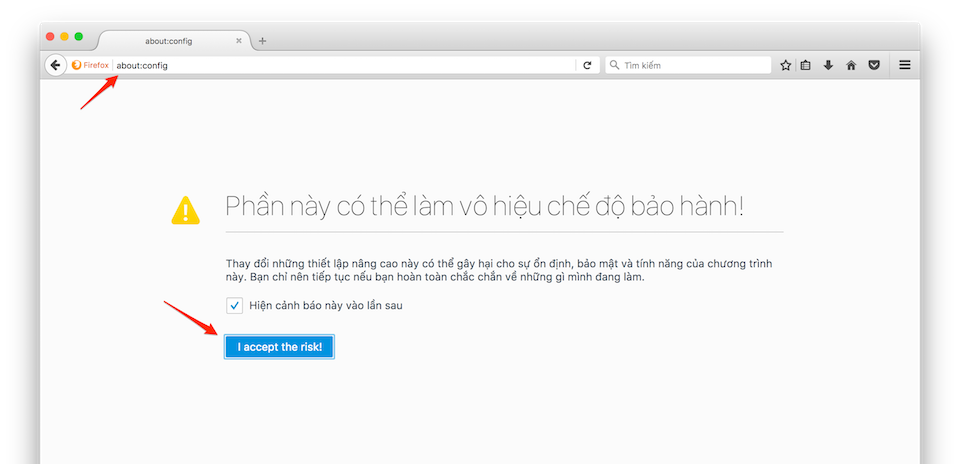
Task: Uncheck 'Hiện cảnh báo này vào lần sau'
Action: pyautogui.click(x=234, y=305)
